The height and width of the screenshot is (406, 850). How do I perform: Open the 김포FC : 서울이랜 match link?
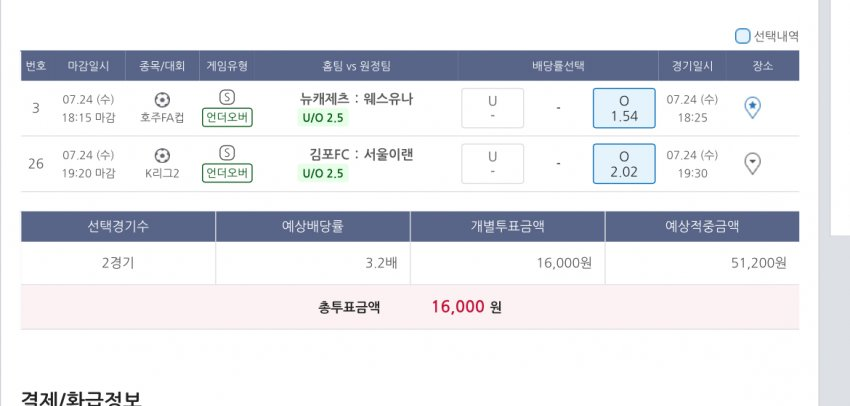click(x=361, y=155)
